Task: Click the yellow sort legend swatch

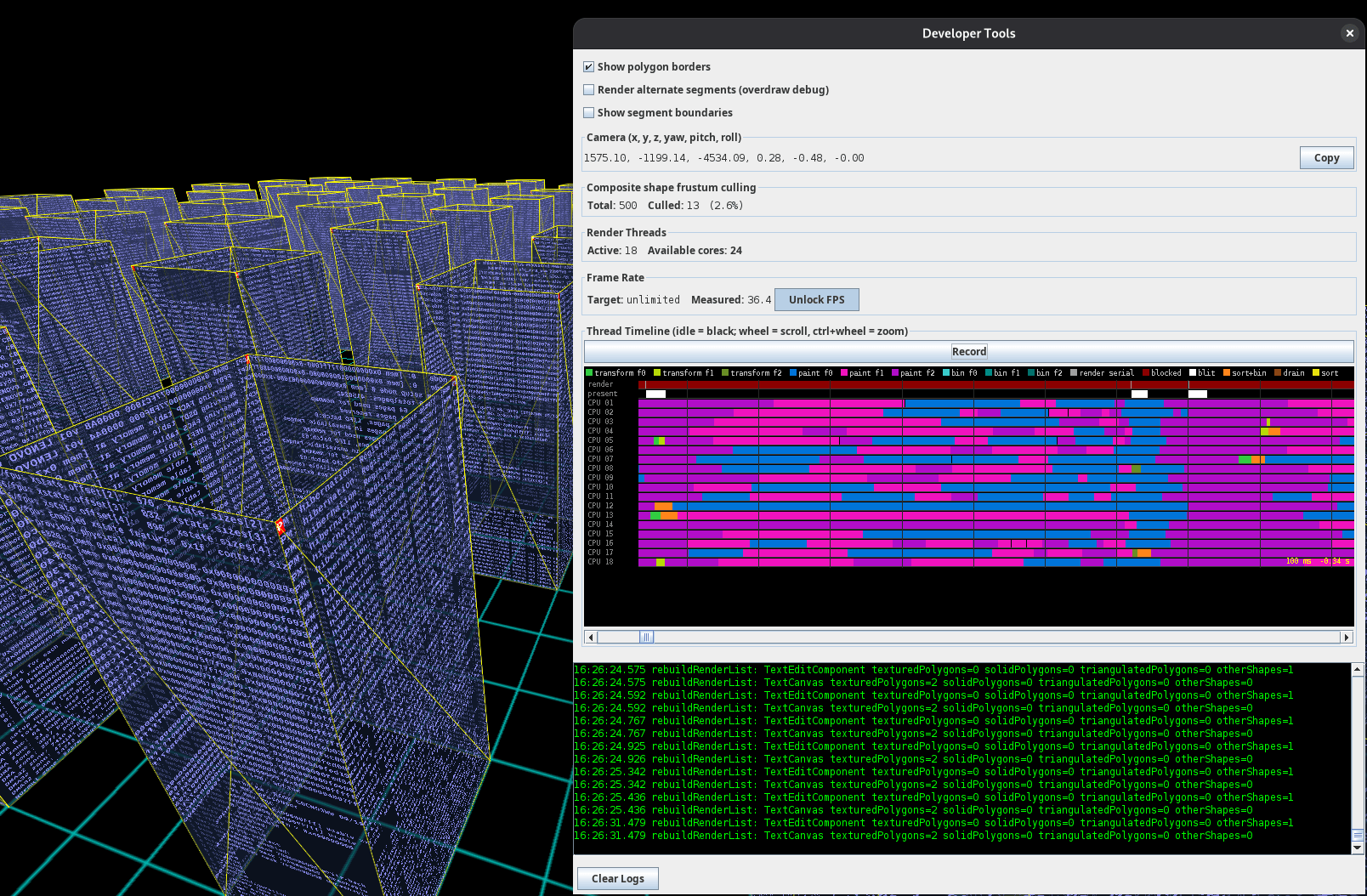Action: pos(1316,372)
